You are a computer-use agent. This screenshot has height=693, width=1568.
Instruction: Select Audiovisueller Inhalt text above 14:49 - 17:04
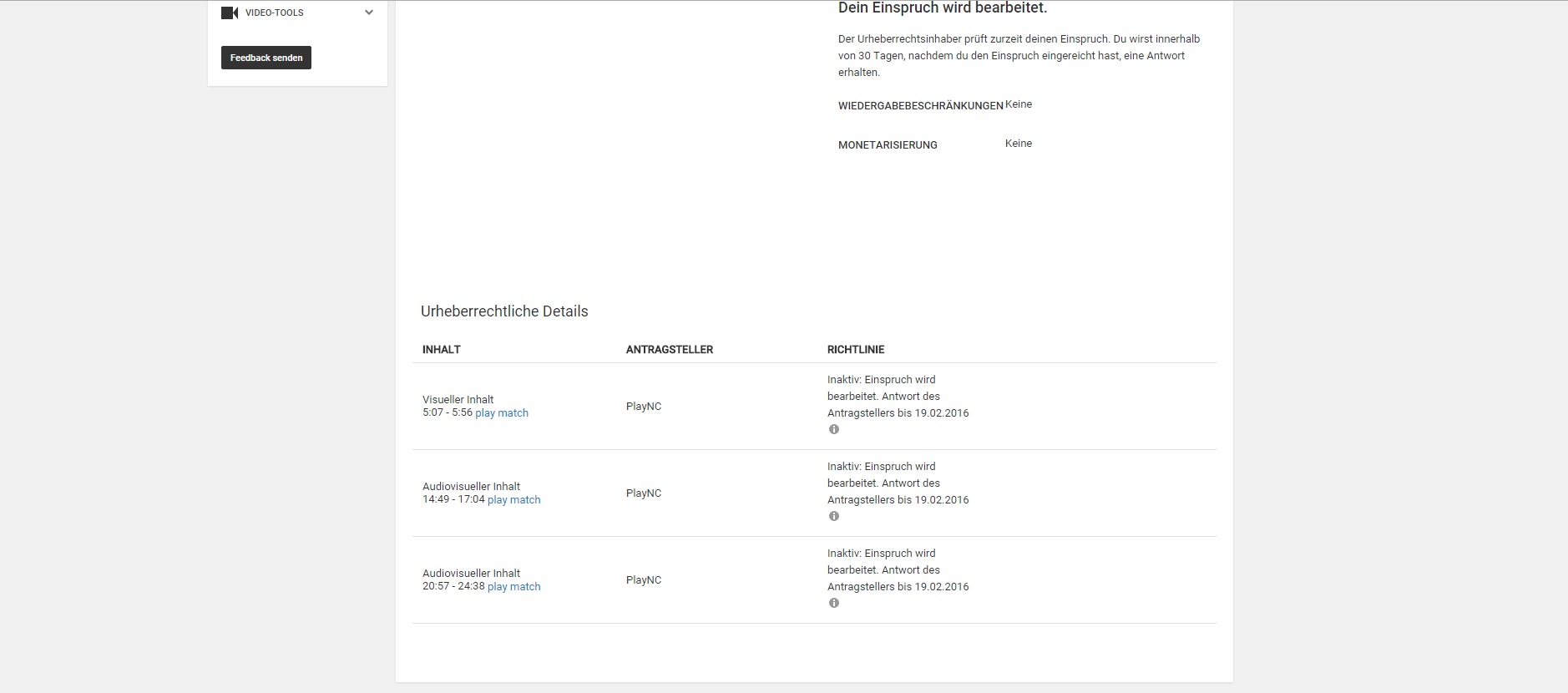(471, 486)
